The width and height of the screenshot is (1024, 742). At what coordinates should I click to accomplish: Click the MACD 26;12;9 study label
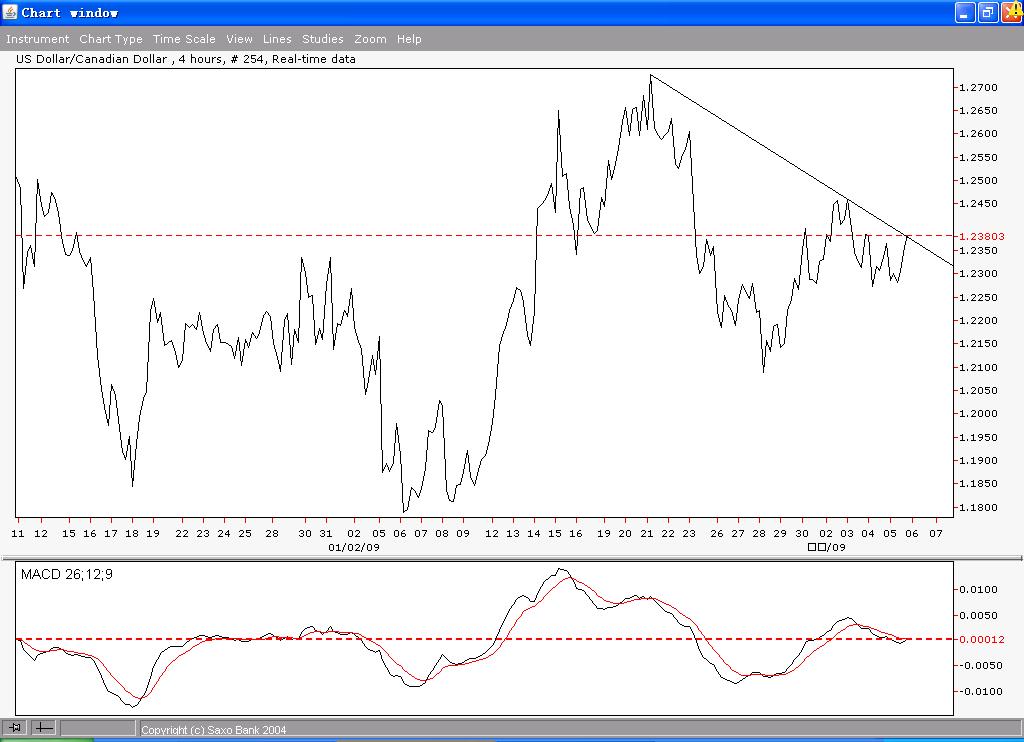tap(67, 574)
